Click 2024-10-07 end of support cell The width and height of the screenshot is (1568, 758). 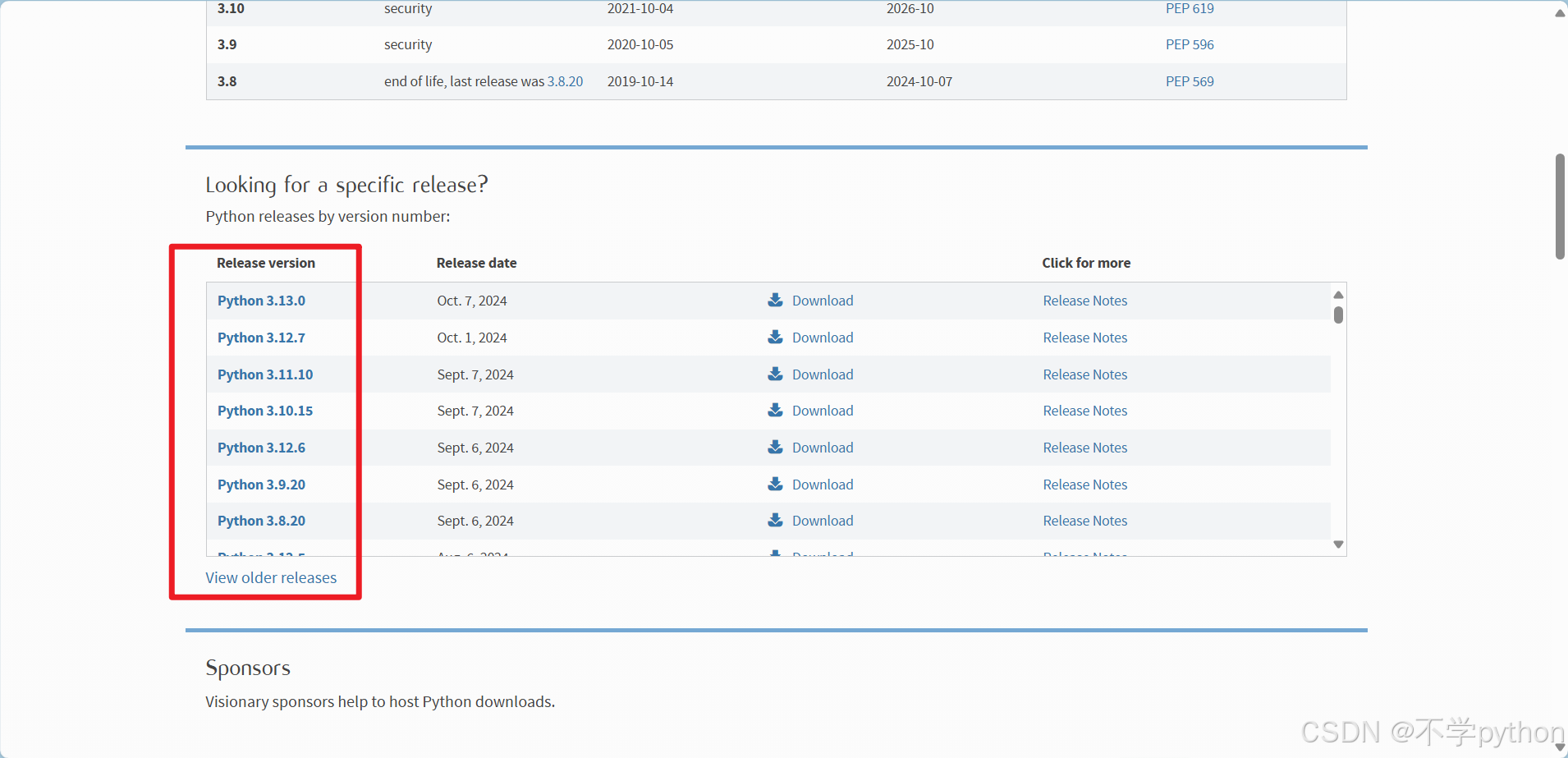pyautogui.click(x=919, y=81)
